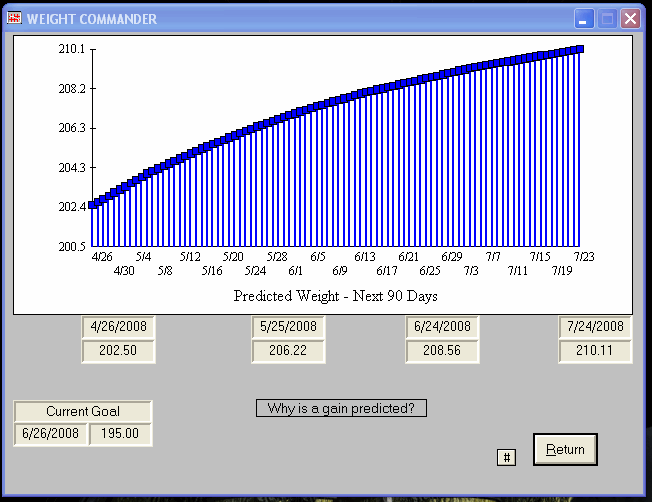
Task: Select the 4/26/2008 date field
Action: (119, 327)
